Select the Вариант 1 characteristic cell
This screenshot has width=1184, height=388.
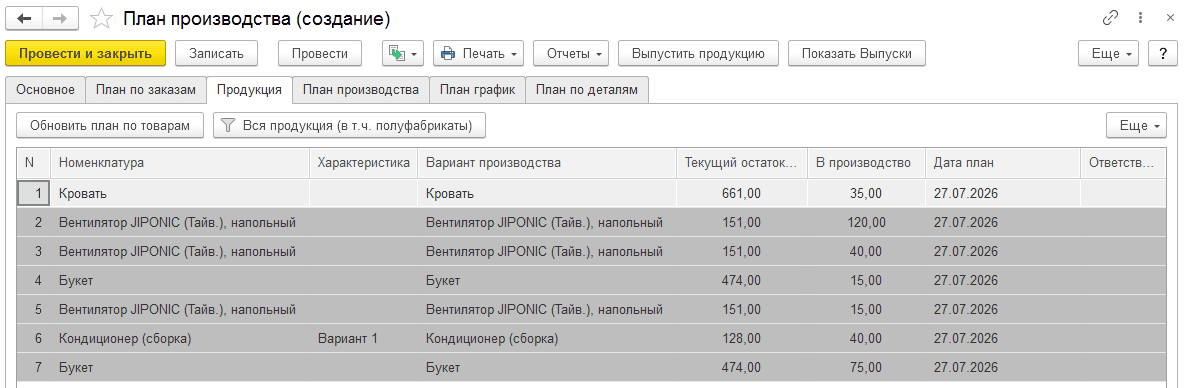363,339
